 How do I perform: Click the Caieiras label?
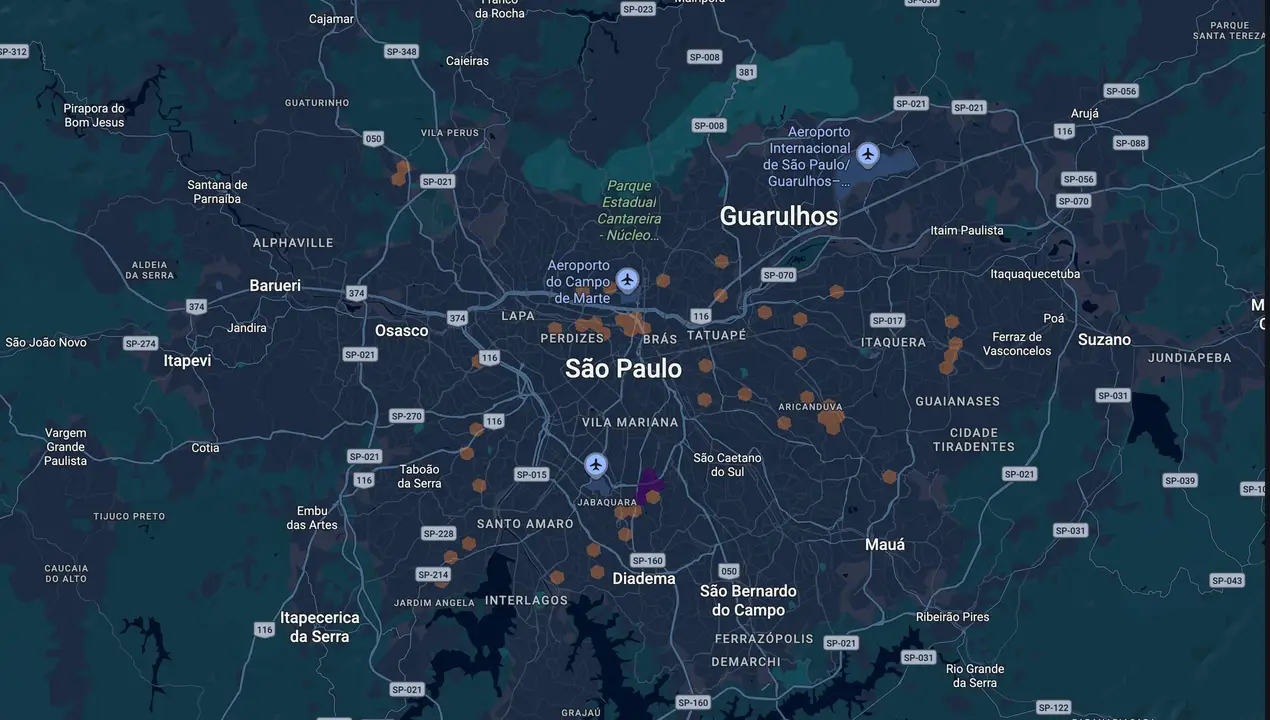point(467,61)
